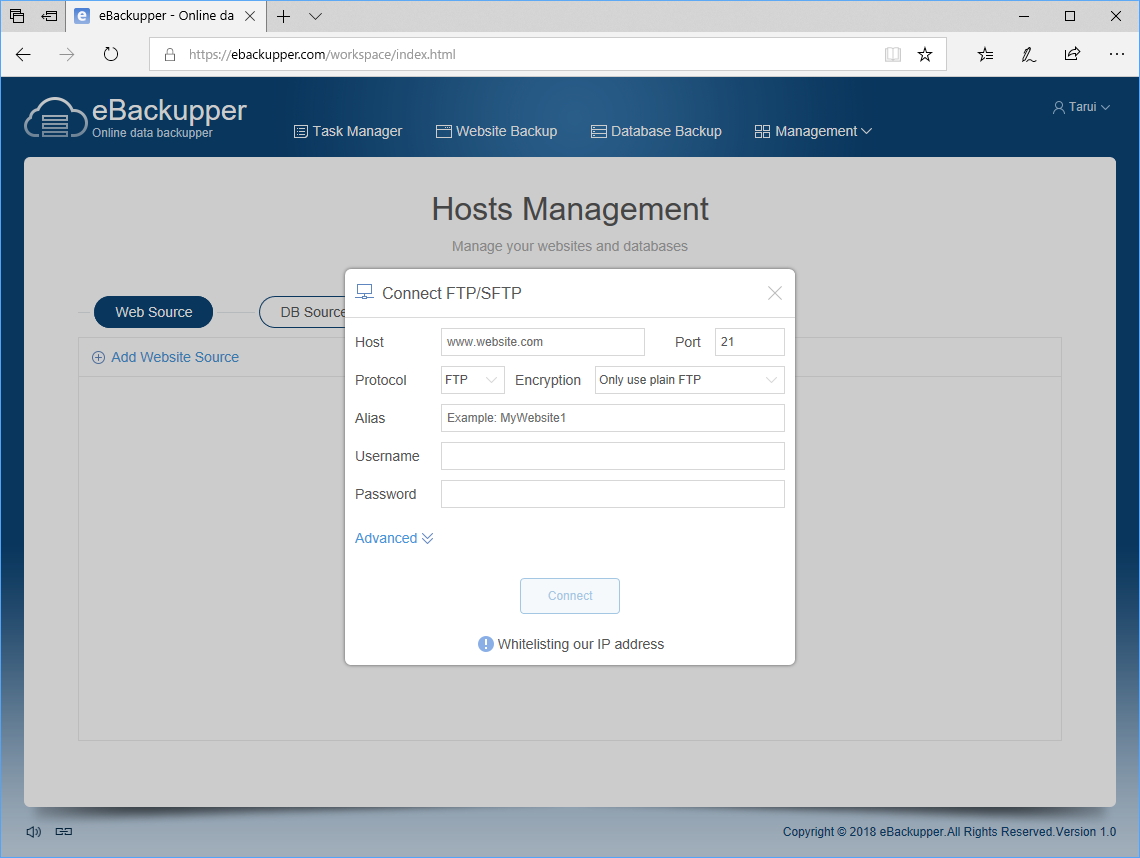Click the info icon beside Whitelisting our IP address
The width and height of the screenshot is (1140, 858).
click(485, 644)
